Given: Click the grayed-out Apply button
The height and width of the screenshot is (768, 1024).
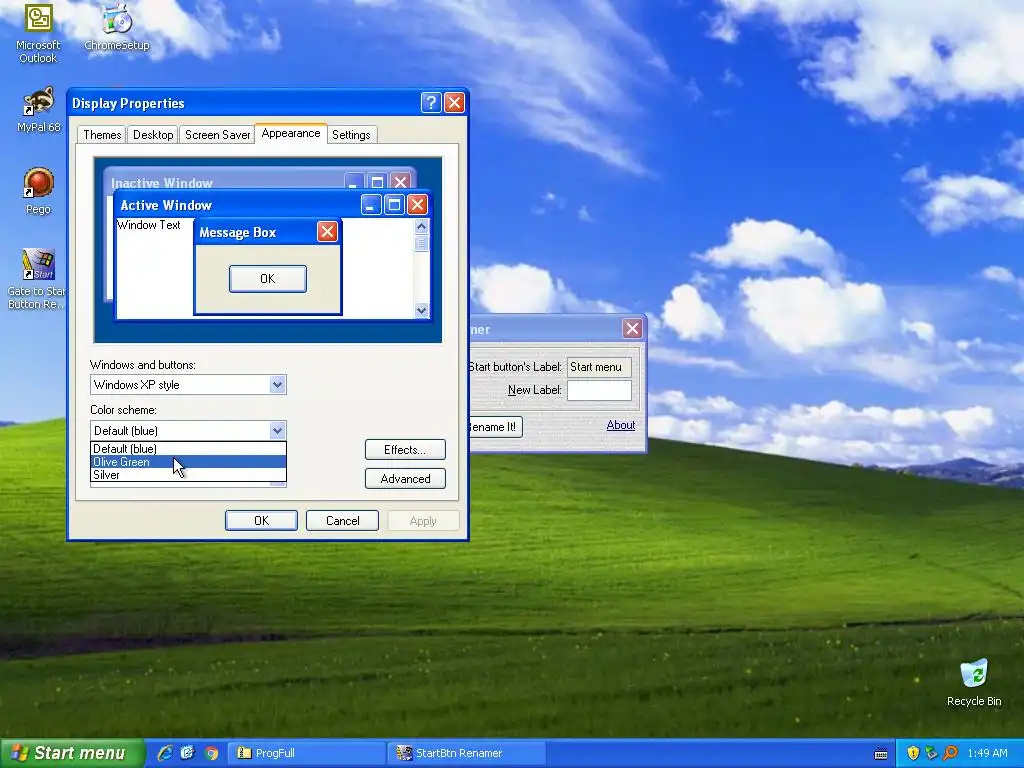Looking at the screenshot, I should click(x=423, y=520).
